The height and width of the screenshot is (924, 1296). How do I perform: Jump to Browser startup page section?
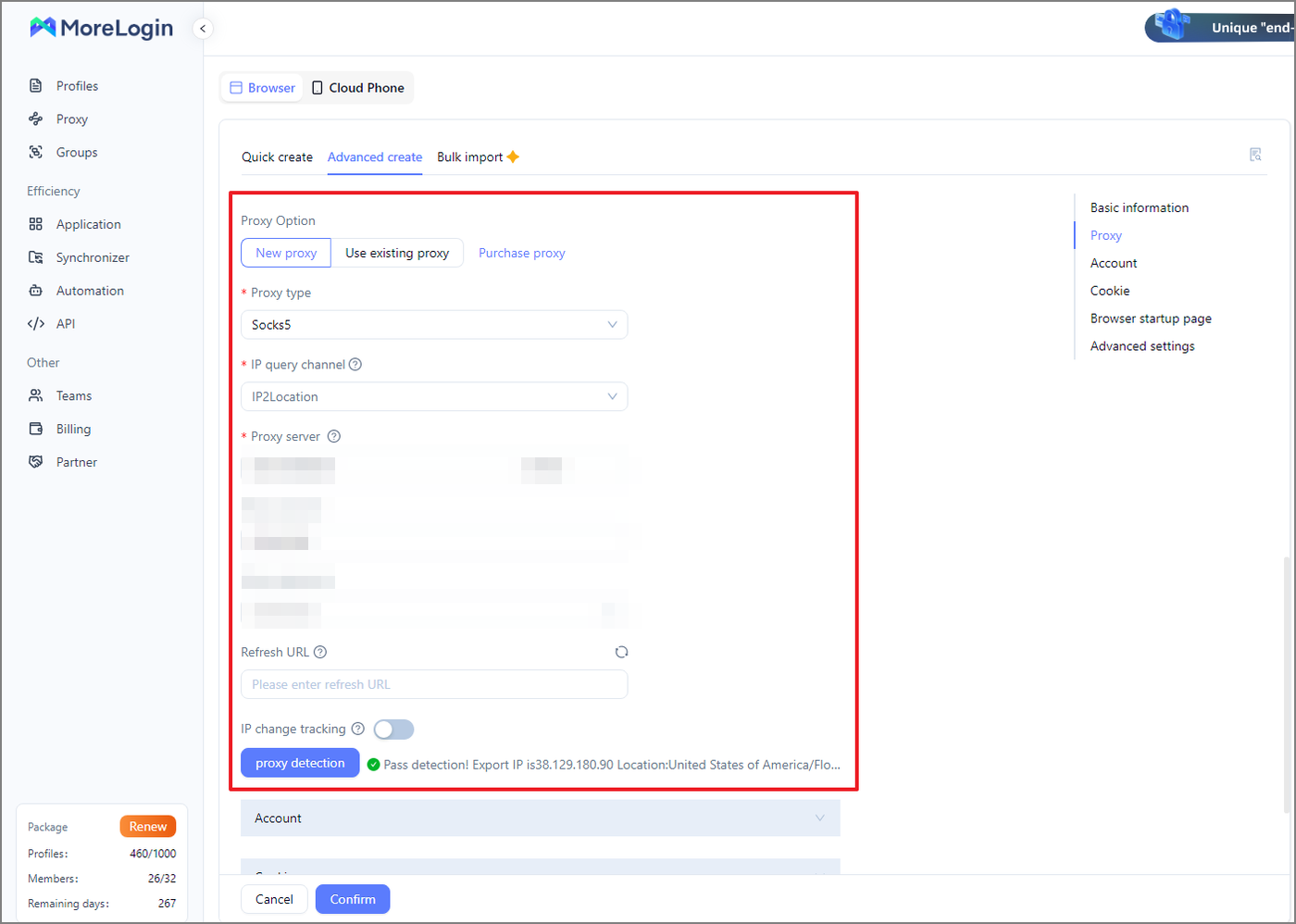(x=1151, y=318)
